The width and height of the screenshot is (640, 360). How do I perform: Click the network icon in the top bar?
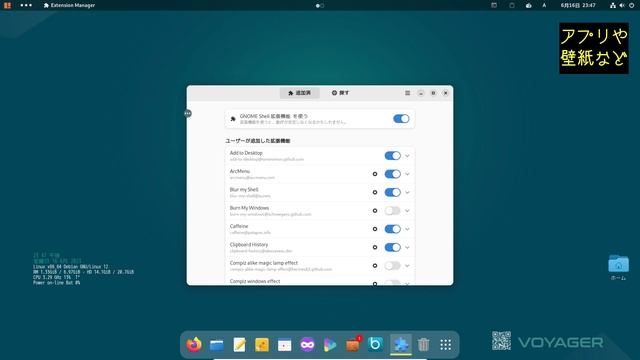click(x=613, y=5)
